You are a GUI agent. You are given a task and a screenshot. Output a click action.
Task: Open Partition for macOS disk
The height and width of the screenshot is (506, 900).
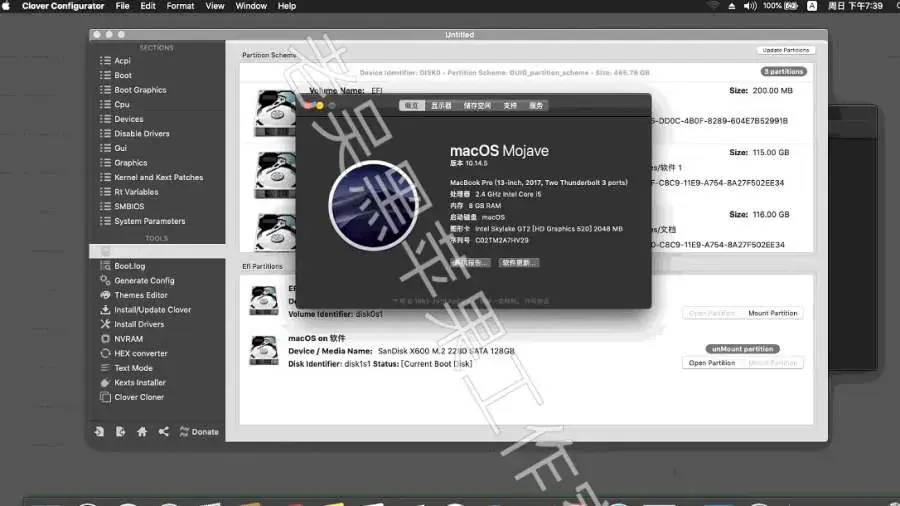point(712,363)
